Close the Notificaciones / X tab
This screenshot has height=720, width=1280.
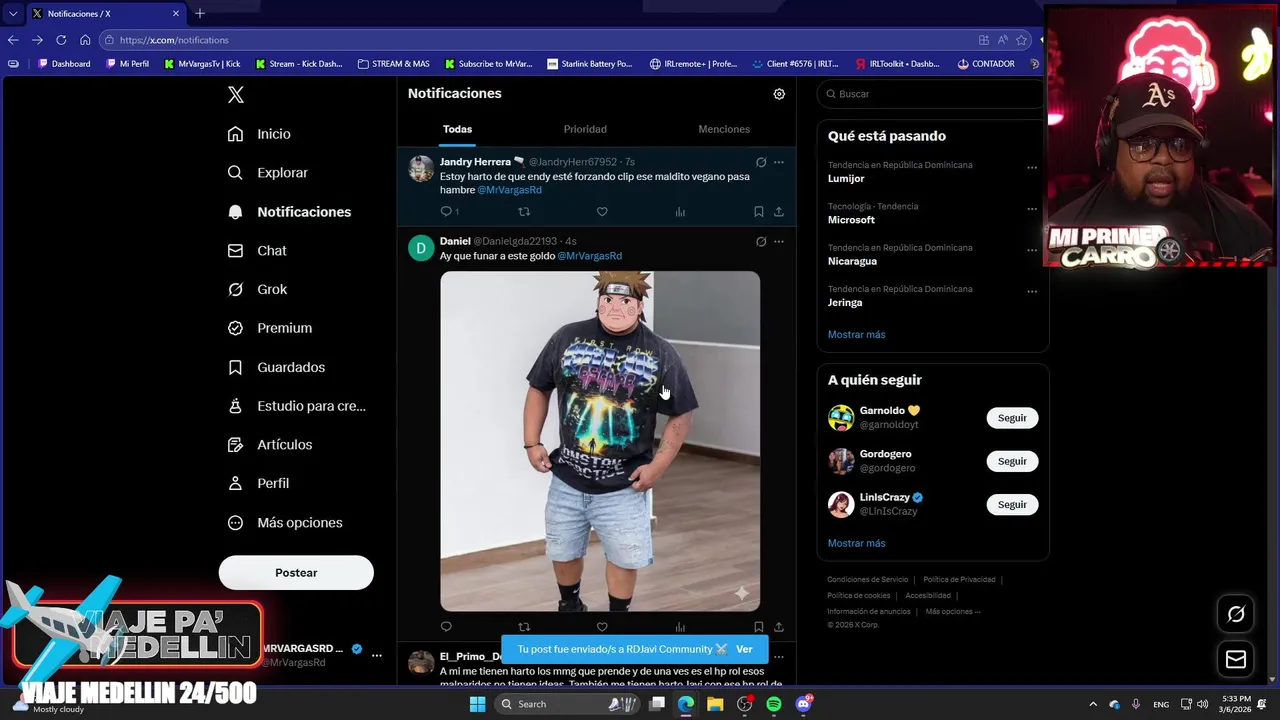(x=176, y=14)
